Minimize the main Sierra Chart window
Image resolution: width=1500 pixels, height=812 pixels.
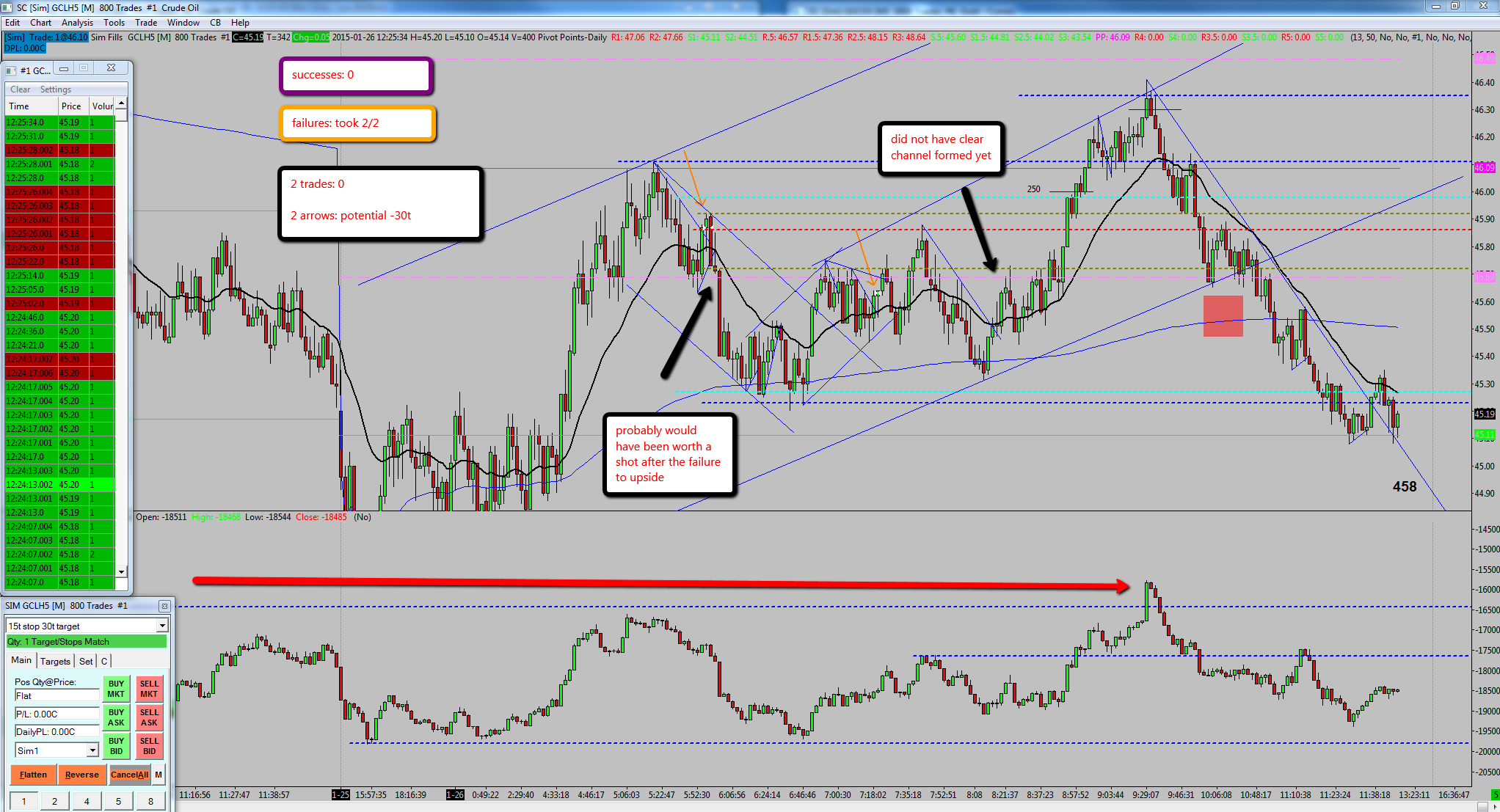[1436, 6]
